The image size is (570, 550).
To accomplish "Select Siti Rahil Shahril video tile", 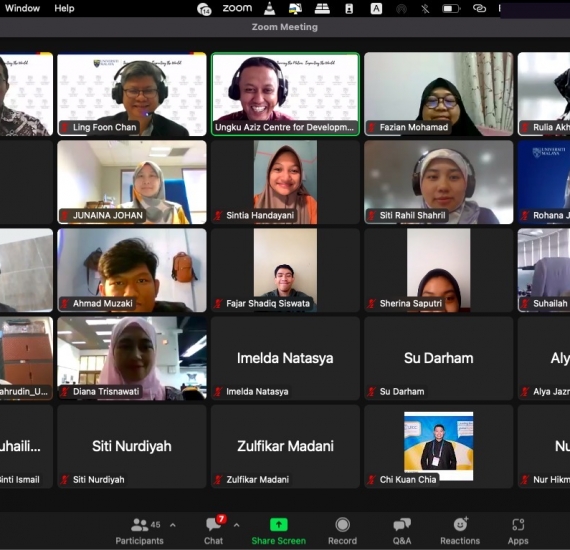I will (439, 182).
